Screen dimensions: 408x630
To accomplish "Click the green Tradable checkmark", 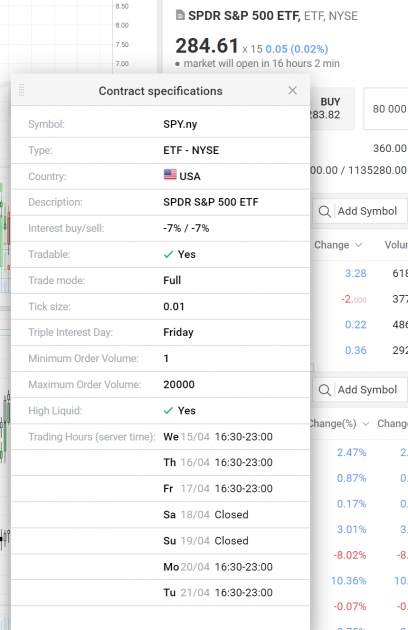I will coord(168,254).
